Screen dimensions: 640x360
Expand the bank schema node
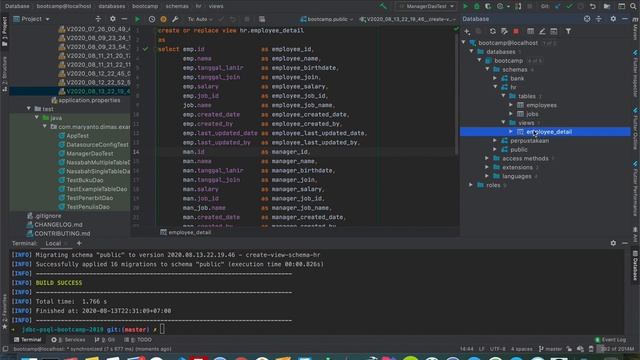pos(495,78)
